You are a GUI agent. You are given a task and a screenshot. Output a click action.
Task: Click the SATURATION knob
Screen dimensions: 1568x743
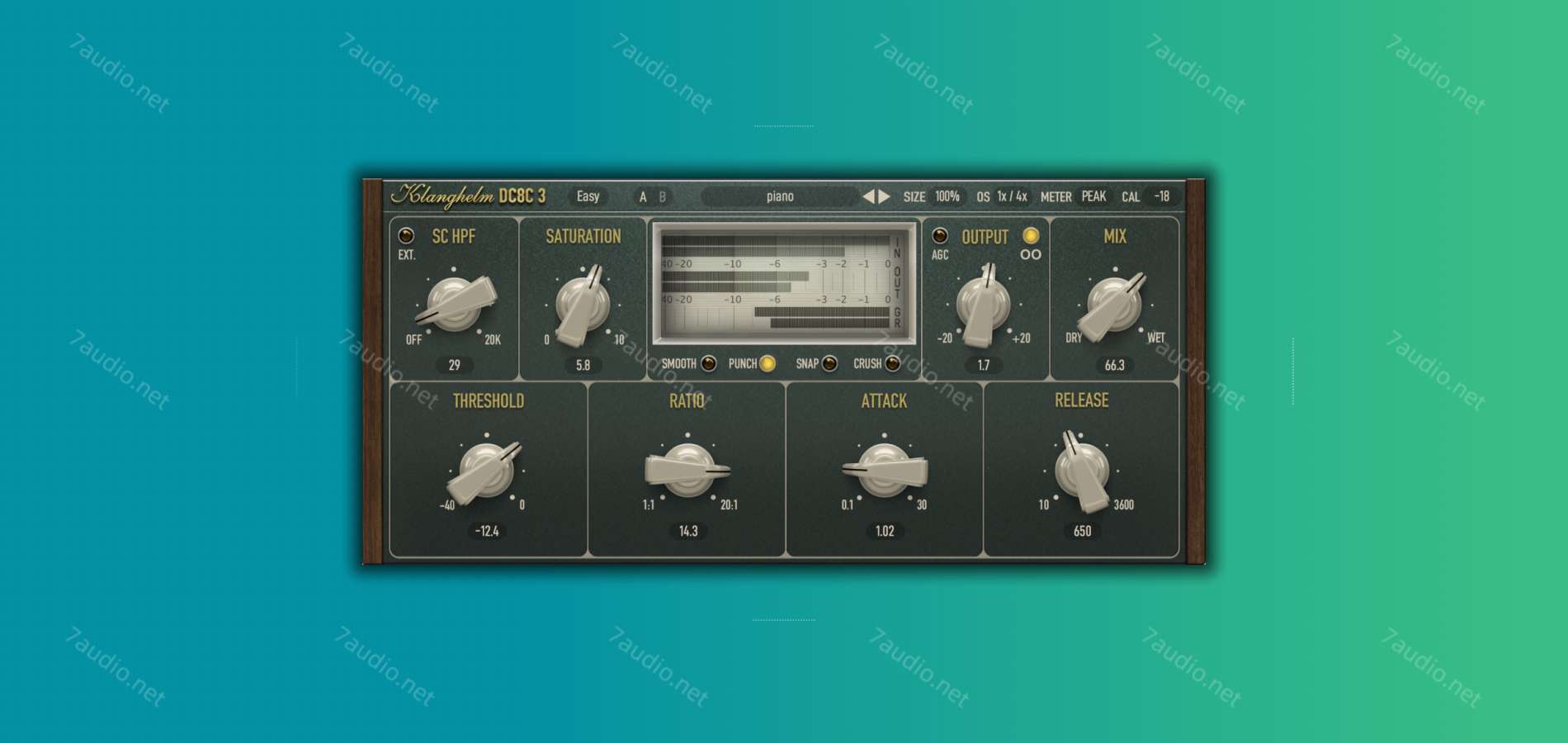coord(583,304)
